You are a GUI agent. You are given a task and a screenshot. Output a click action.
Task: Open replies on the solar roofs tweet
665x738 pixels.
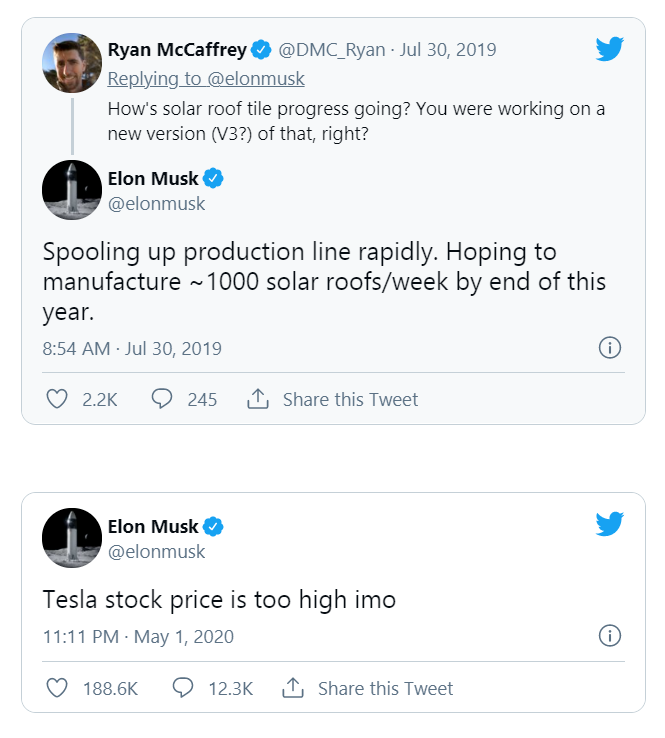point(162,399)
